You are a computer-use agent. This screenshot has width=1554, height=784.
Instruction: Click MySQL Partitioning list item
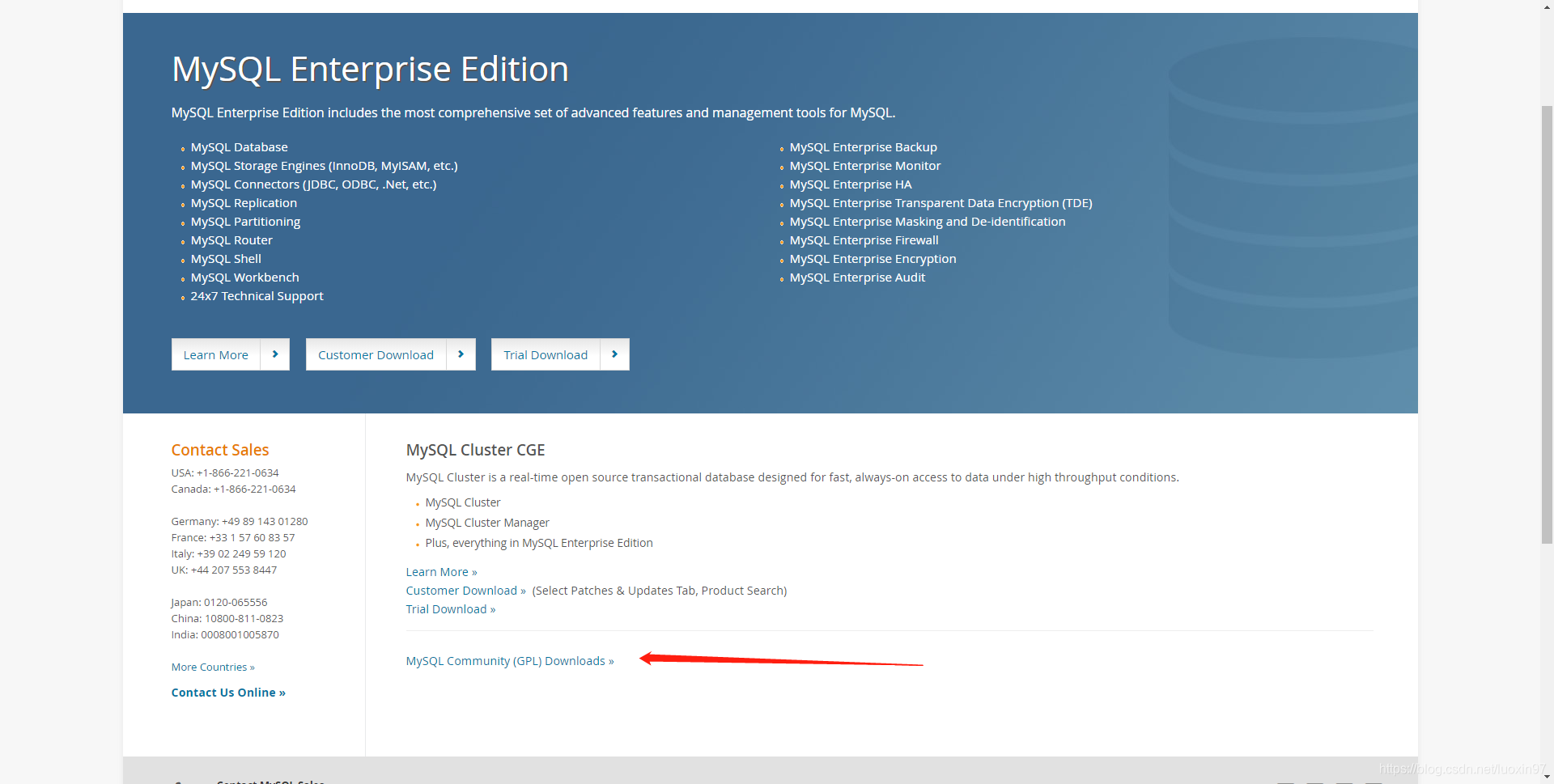tap(246, 222)
